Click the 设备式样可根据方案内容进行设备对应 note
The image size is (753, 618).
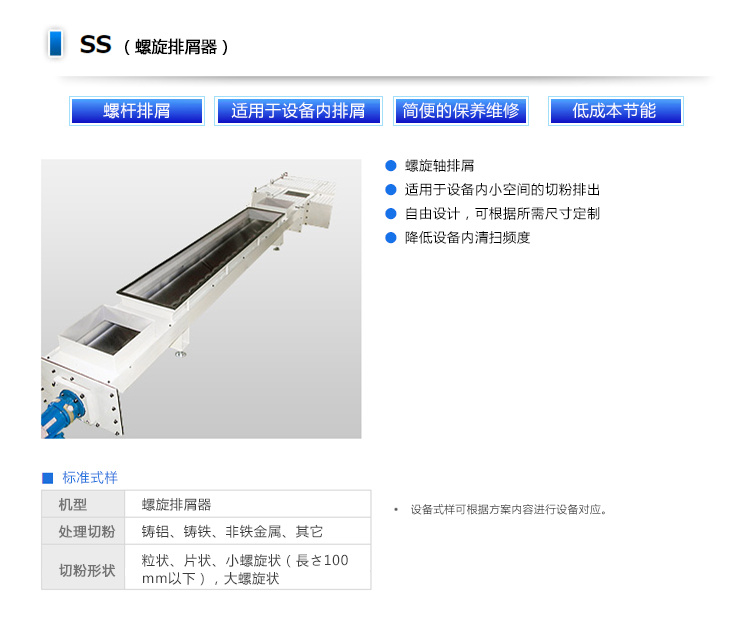(x=509, y=509)
